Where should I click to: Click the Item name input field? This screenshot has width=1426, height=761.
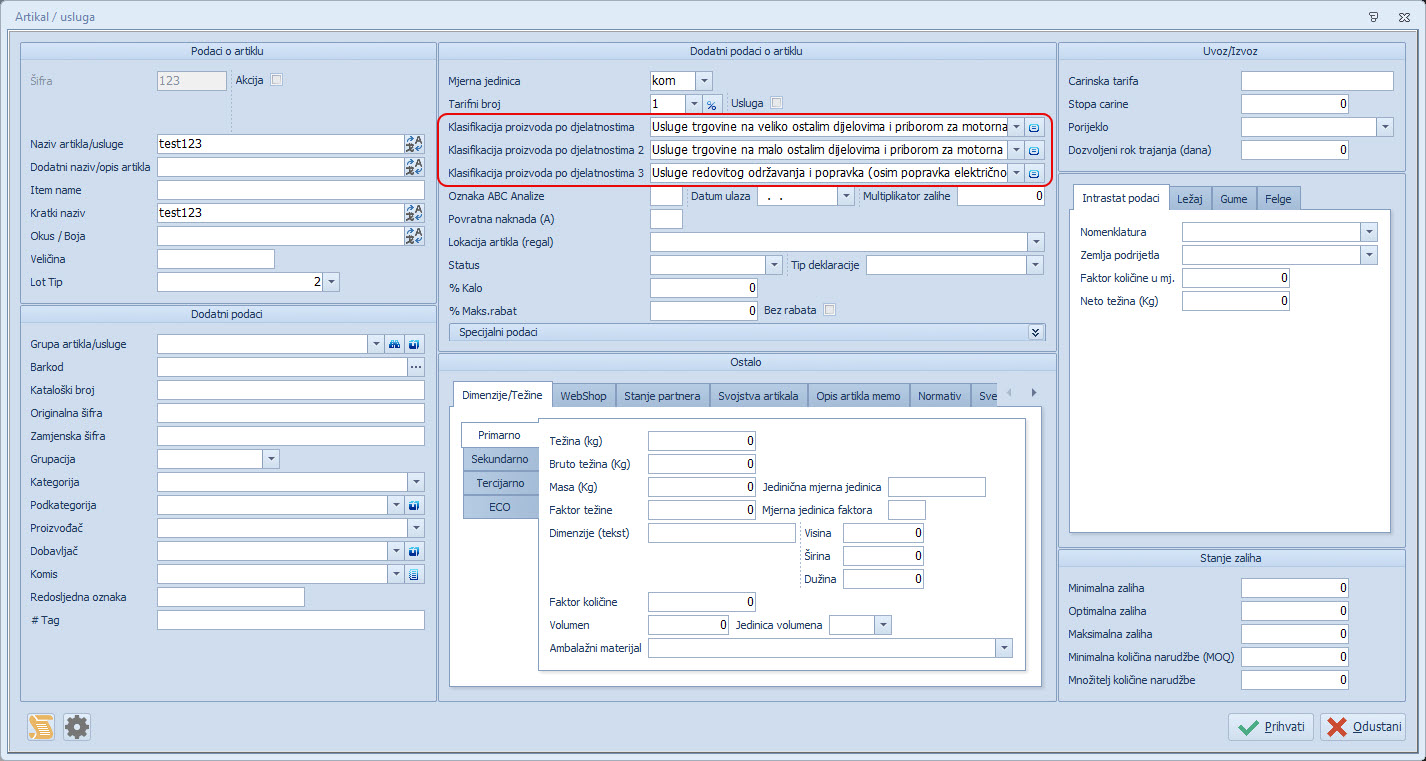(x=290, y=190)
